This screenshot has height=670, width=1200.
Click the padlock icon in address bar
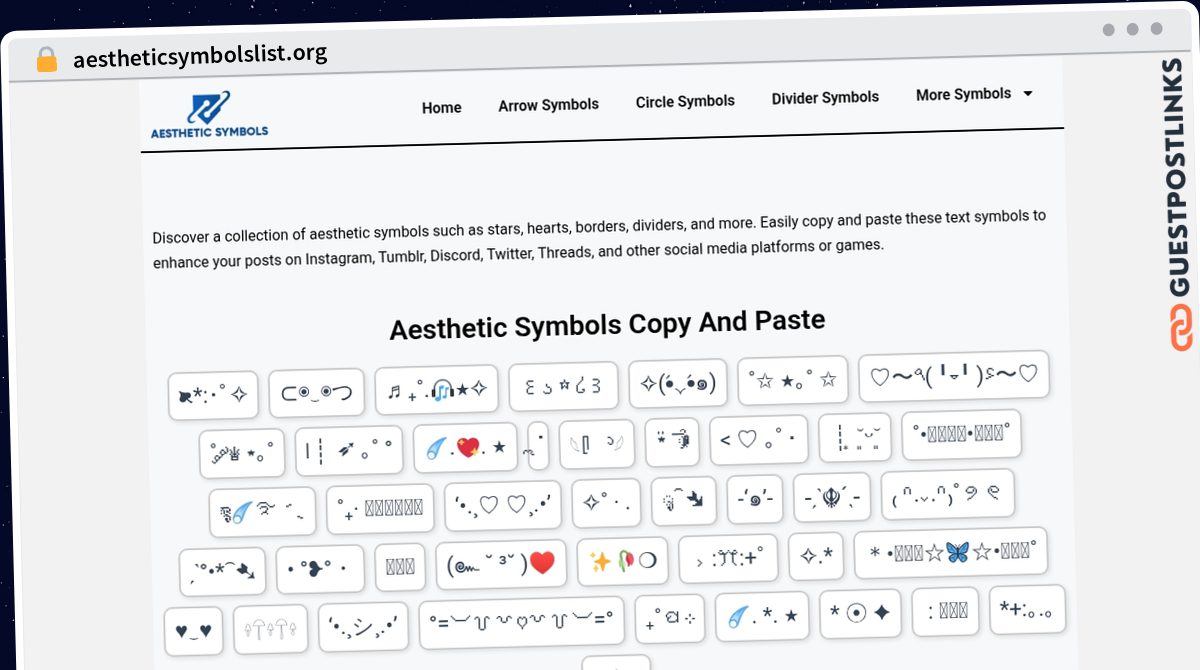click(x=46, y=60)
